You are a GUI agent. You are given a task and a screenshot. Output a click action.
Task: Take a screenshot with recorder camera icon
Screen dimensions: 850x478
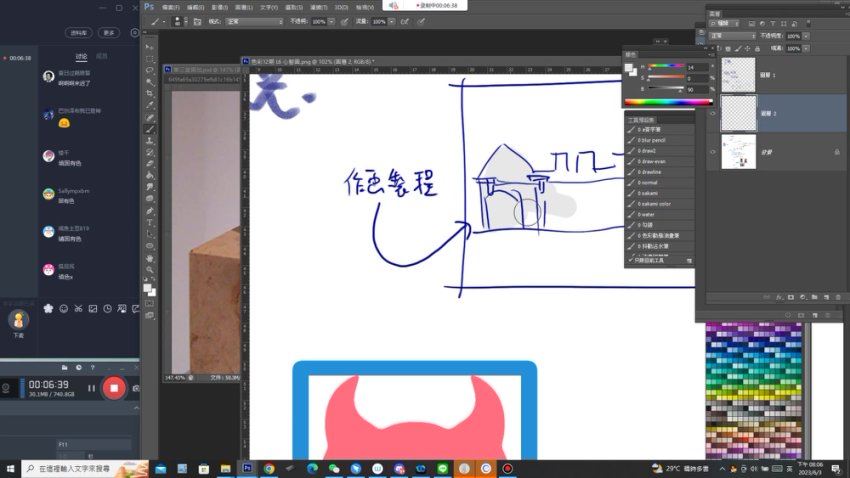136,388
